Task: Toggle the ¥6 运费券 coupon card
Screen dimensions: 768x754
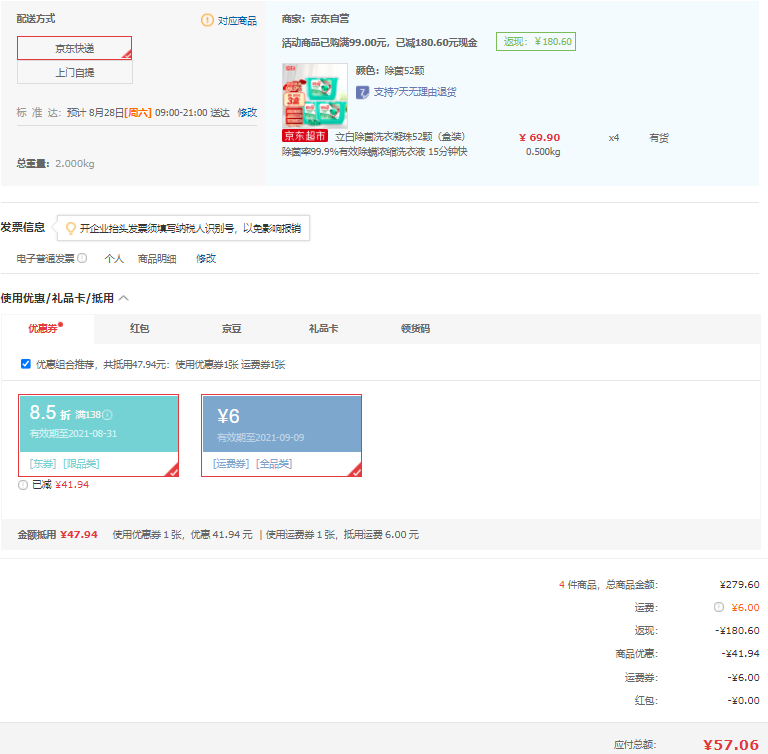Action: pos(282,435)
